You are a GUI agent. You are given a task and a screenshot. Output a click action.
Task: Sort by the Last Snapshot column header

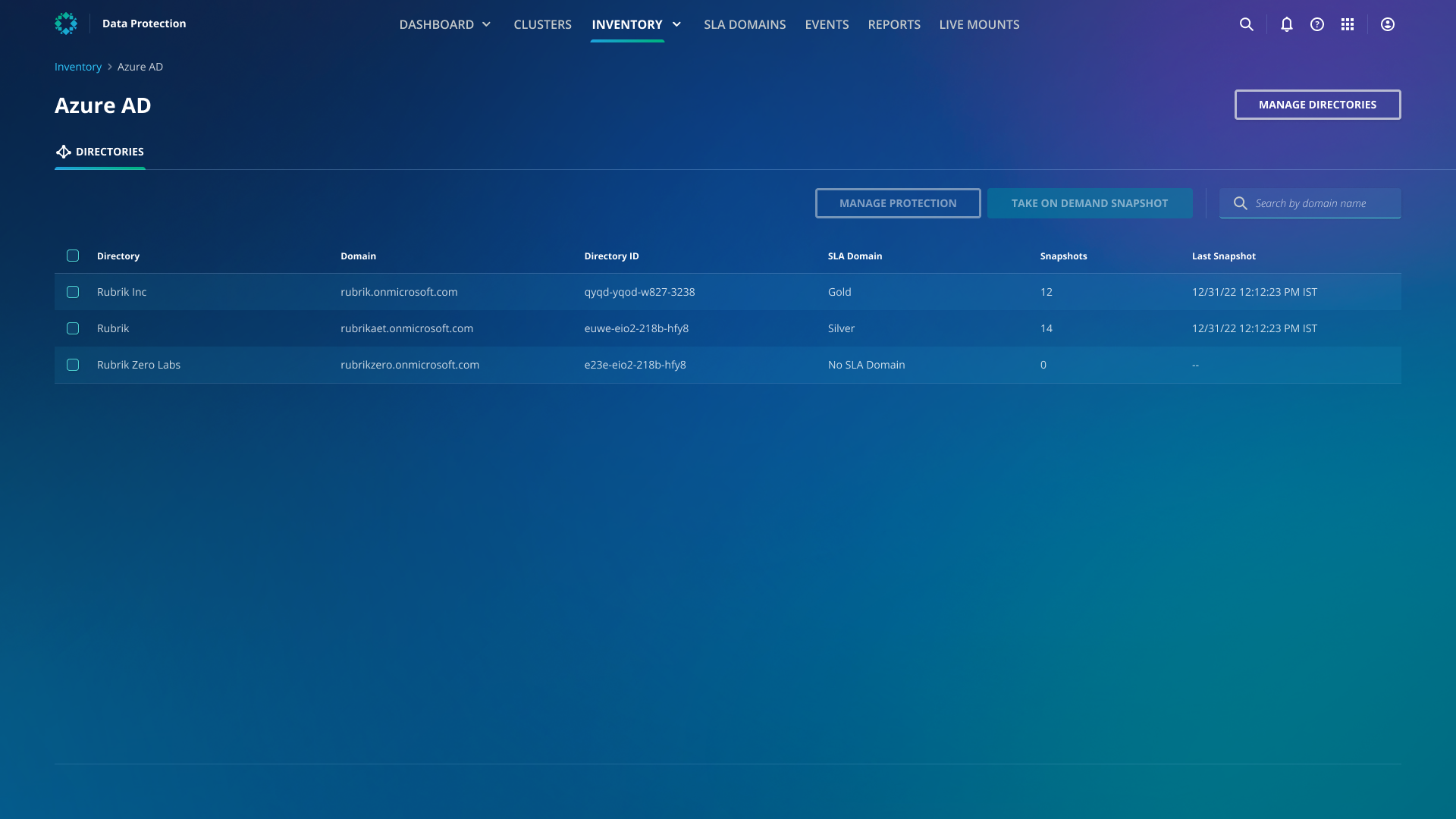pyautogui.click(x=1223, y=256)
